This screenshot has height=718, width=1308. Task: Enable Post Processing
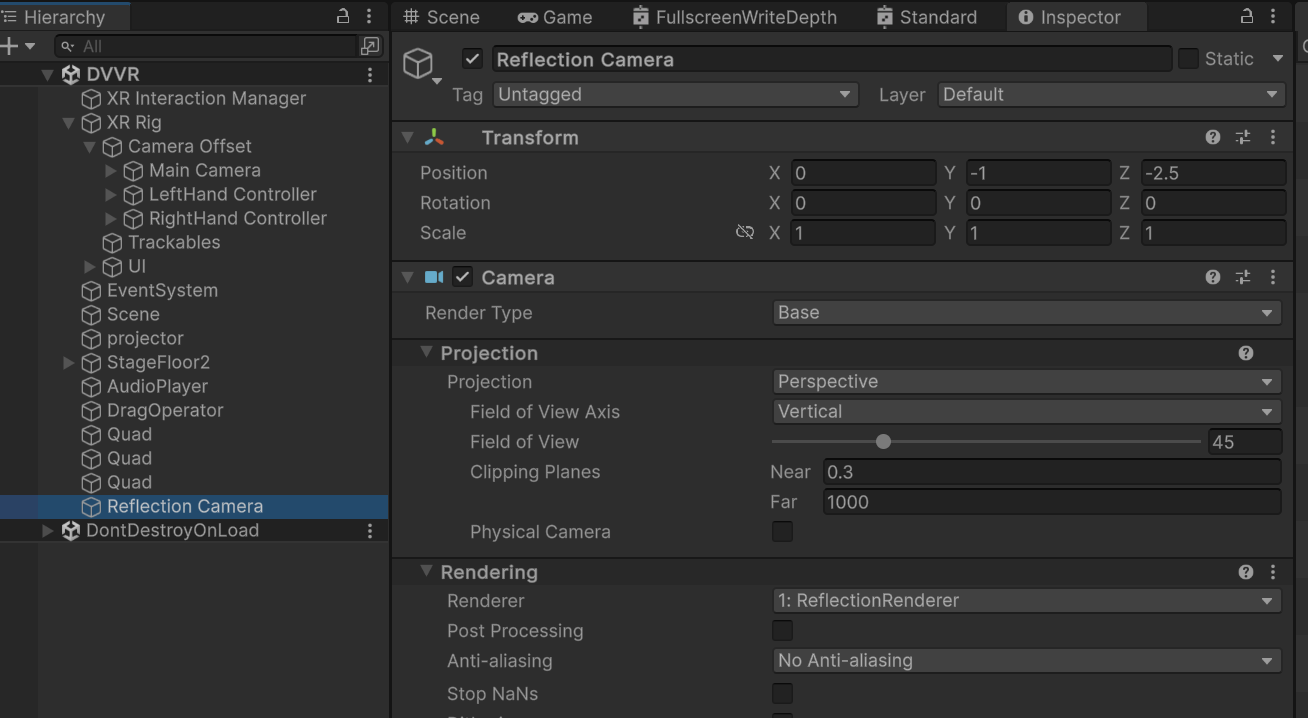[782, 630]
